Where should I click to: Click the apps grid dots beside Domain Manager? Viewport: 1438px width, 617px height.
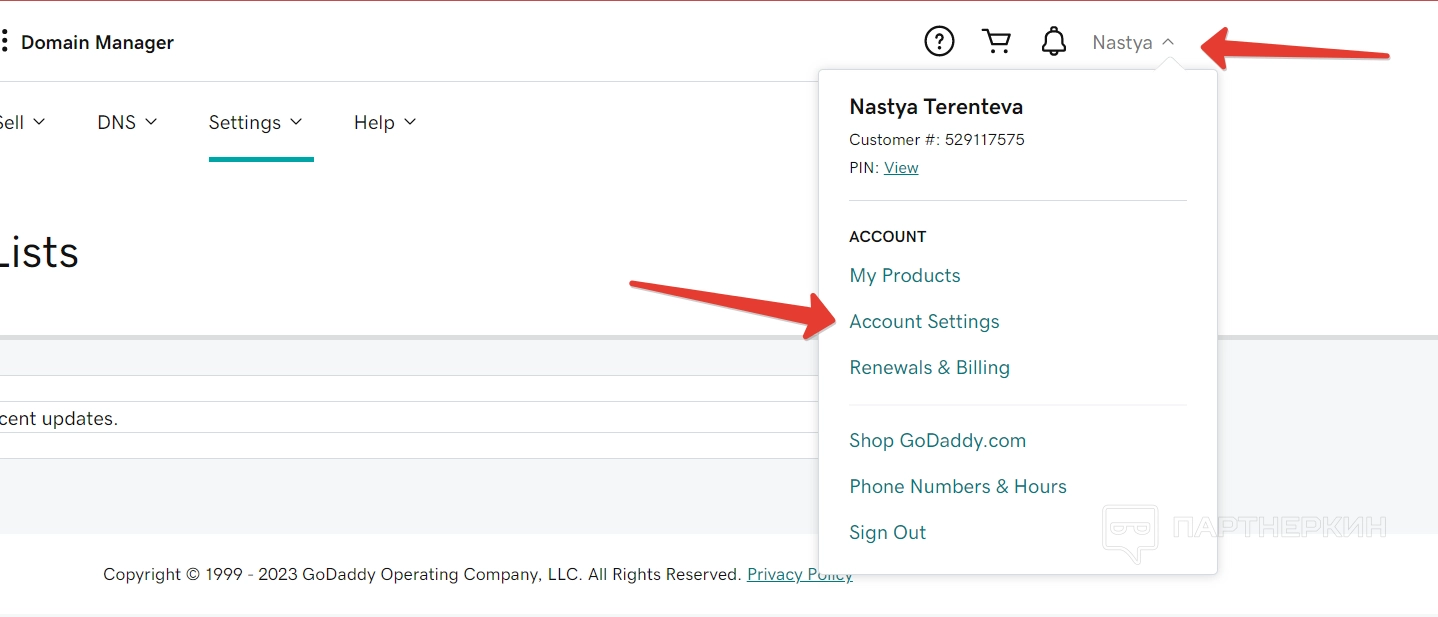click(5, 42)
